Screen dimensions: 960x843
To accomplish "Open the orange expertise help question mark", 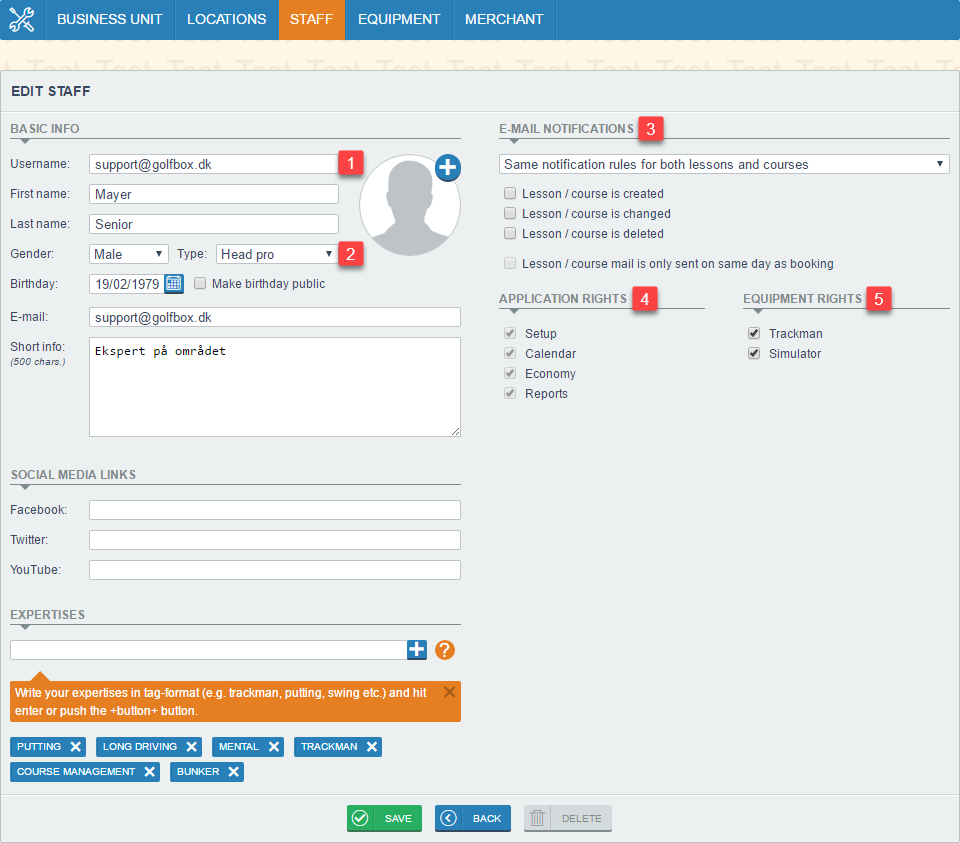I will click(x=445, y=650).
